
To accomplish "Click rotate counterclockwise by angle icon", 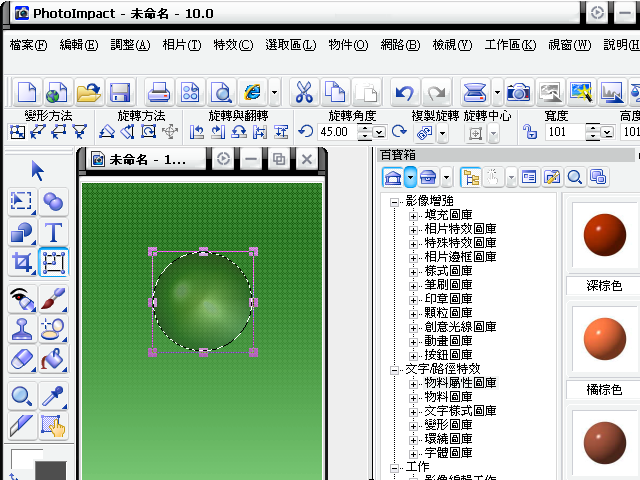I will (305, 132).
